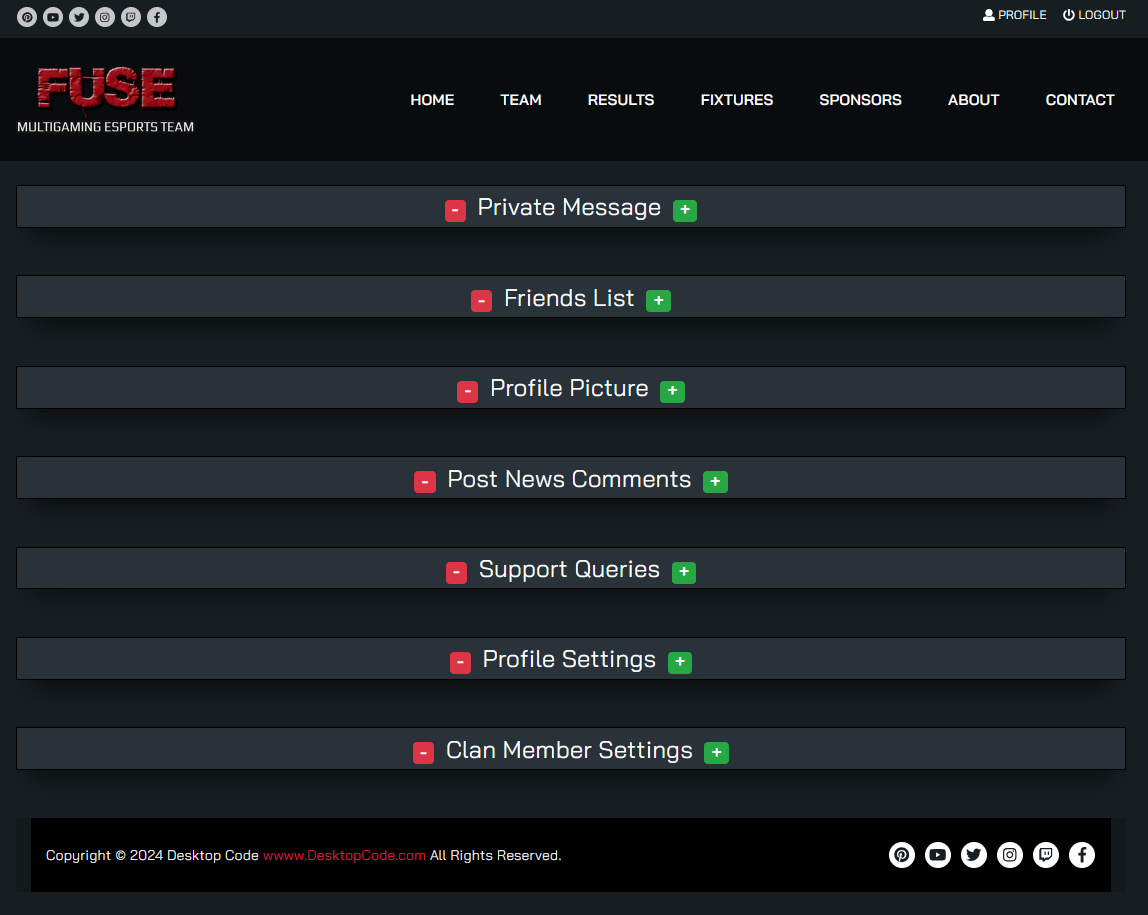Click the YouTube icon in the footer
Image resolution: width=1148 pixels, height=915 pixels.
pyautogui.click(x=938, y=855)
